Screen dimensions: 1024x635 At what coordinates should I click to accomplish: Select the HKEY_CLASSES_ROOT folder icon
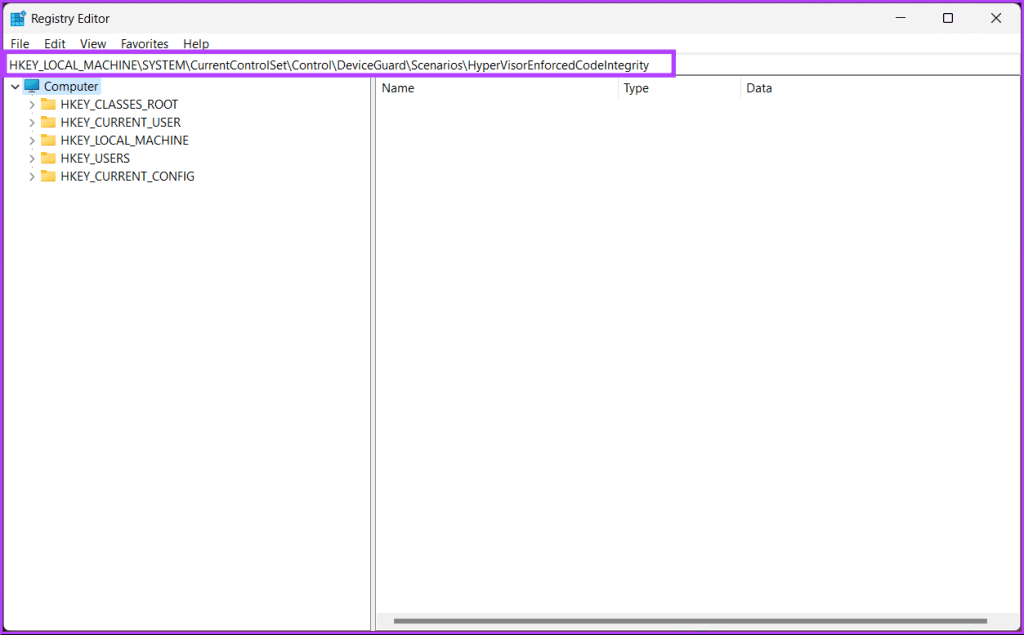49,104
